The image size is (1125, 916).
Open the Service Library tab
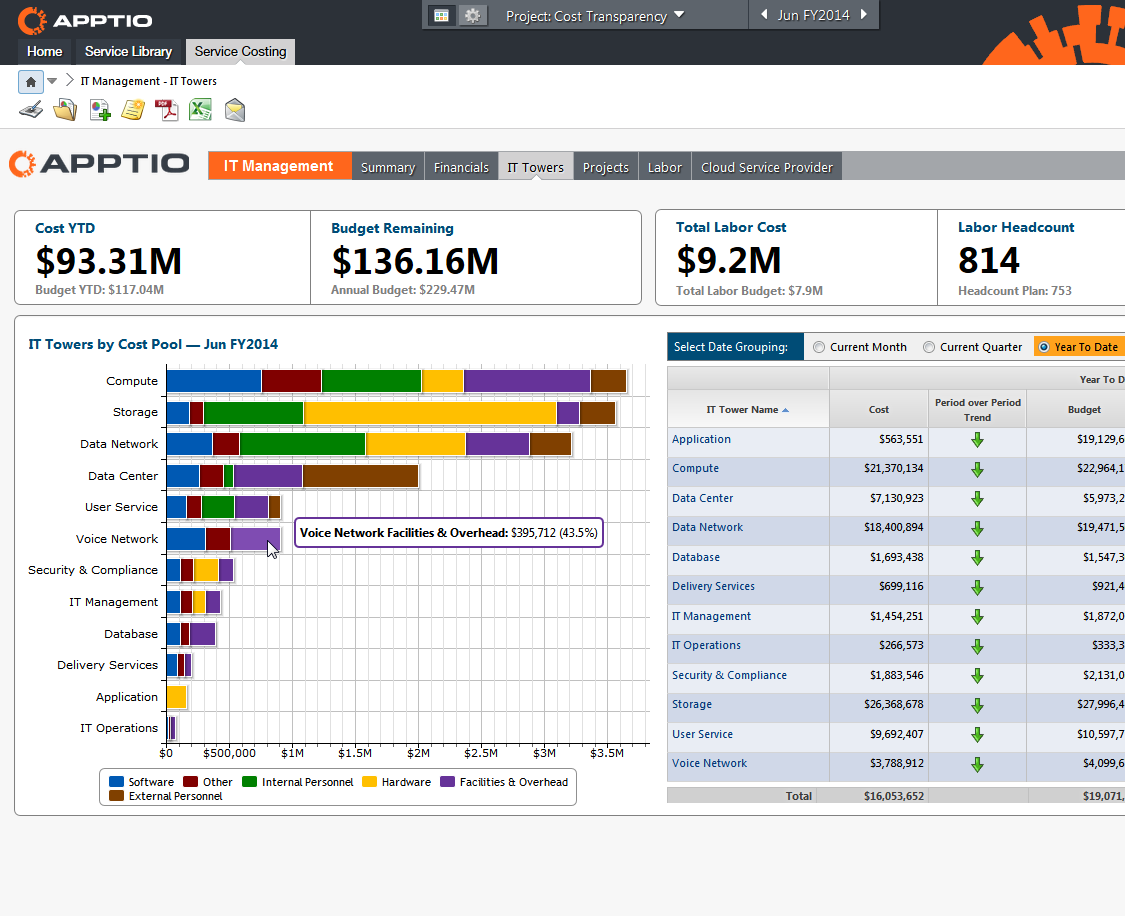[x=128, y=52]
